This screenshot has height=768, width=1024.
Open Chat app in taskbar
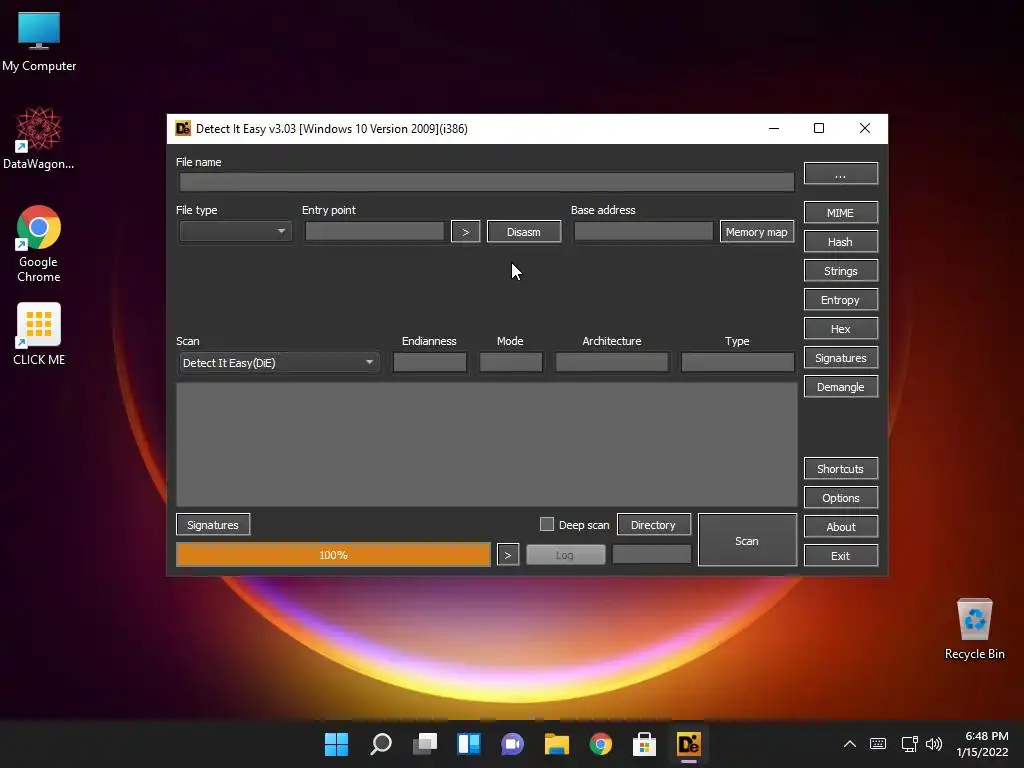(x=513, y=744)
